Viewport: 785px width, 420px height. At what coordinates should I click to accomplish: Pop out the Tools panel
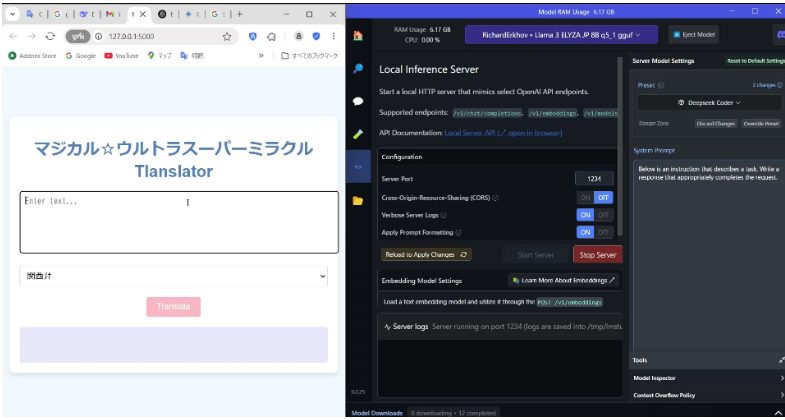[780, 360]
